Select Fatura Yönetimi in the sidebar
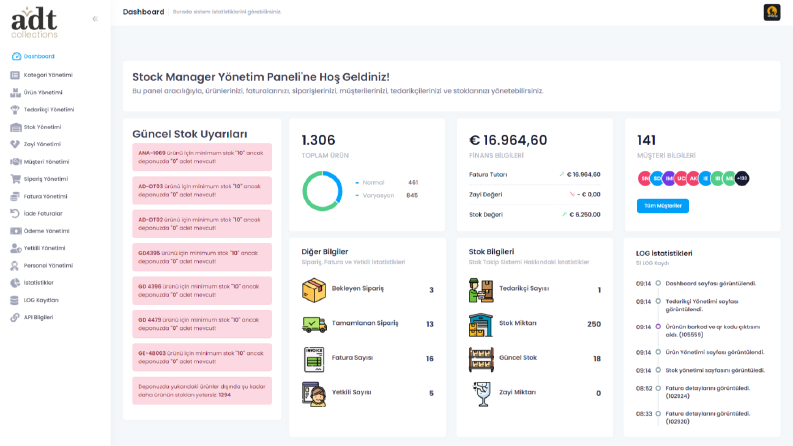Viewport: 793px width, 446px height. (x=45, y=196)
